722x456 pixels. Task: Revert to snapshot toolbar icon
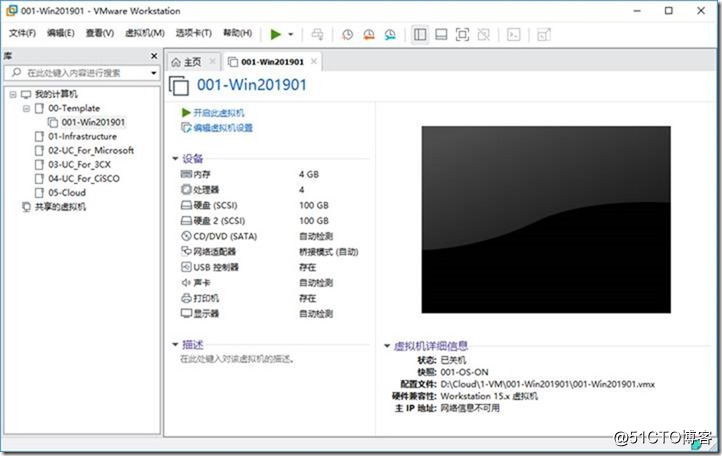pyautogui.click(x=369, y=34)
